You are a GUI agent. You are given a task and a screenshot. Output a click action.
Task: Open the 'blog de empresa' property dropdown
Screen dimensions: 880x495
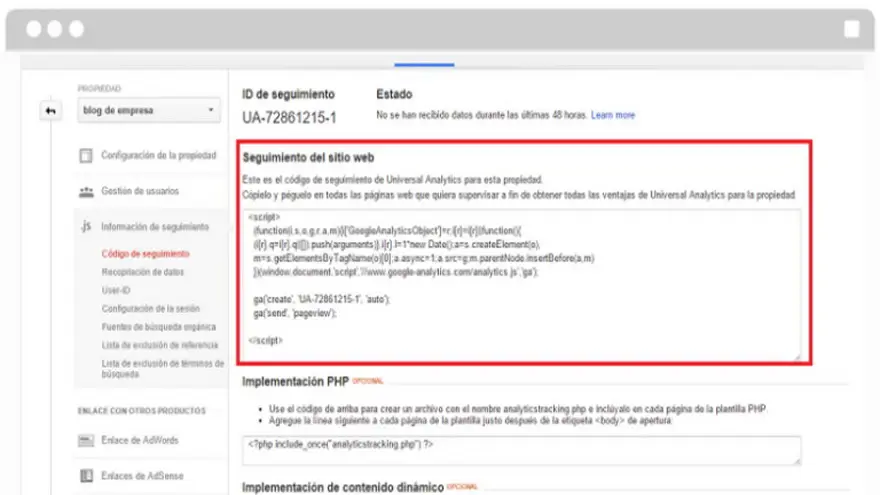(x=149, y=110)
